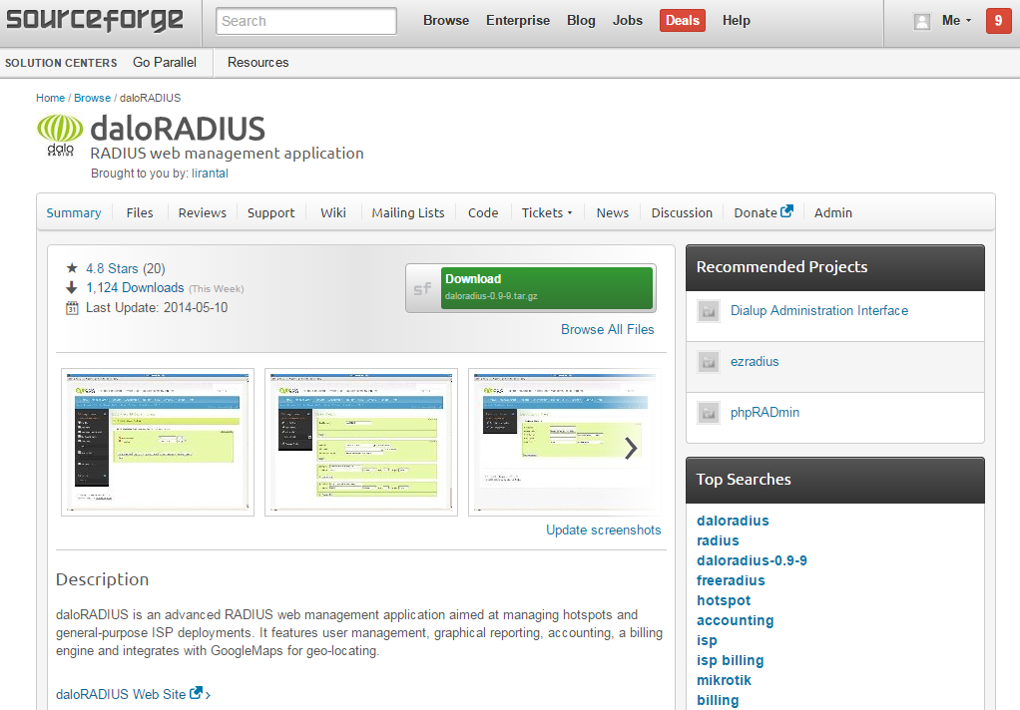The width and height of the screenshot is (1020, 710).
Task: Select the freeradius top search link
Action: pyautogui.click(x=731, y=580)
